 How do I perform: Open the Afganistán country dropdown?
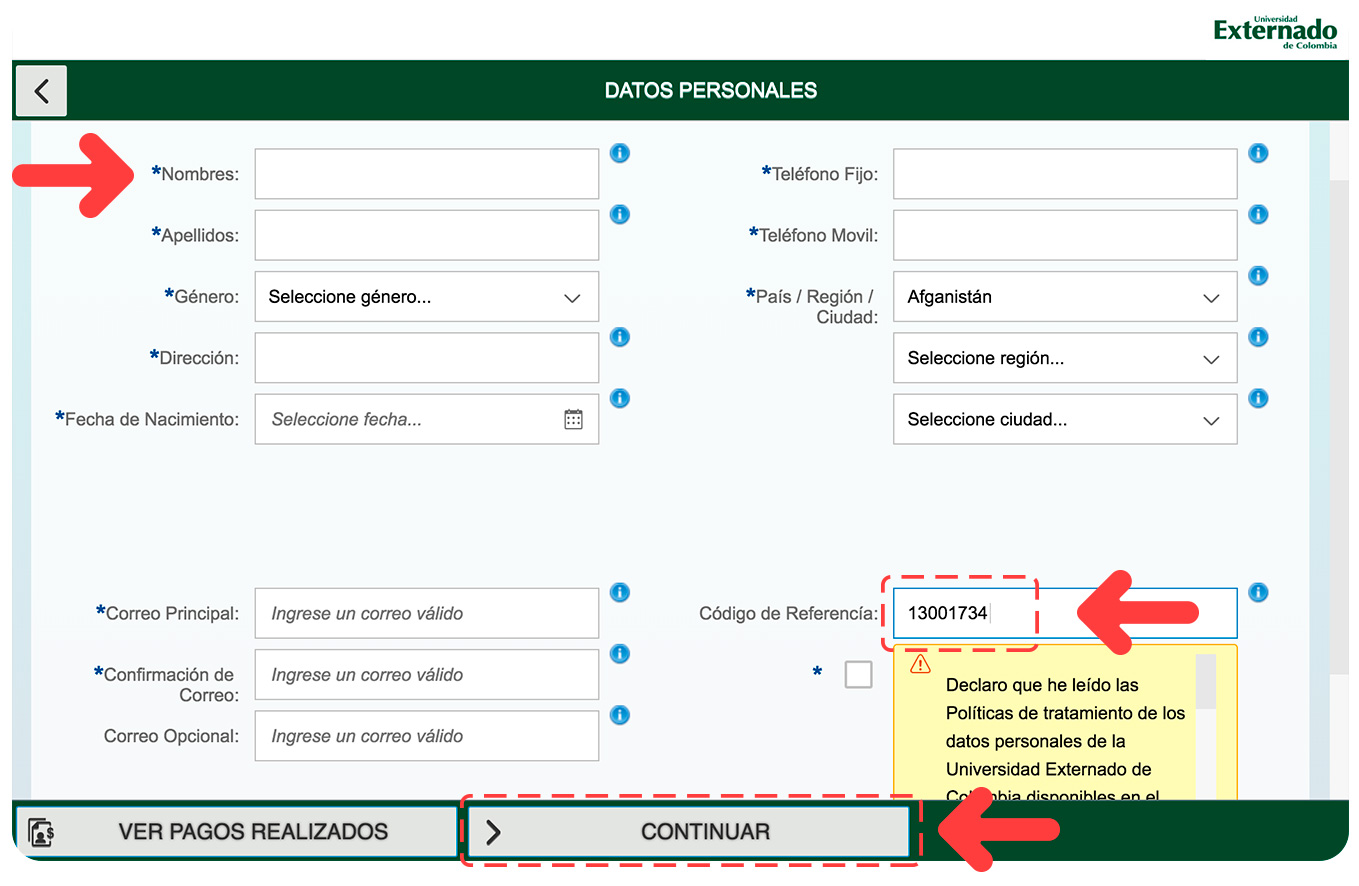pyautogui.click(x=1065, y=297)
